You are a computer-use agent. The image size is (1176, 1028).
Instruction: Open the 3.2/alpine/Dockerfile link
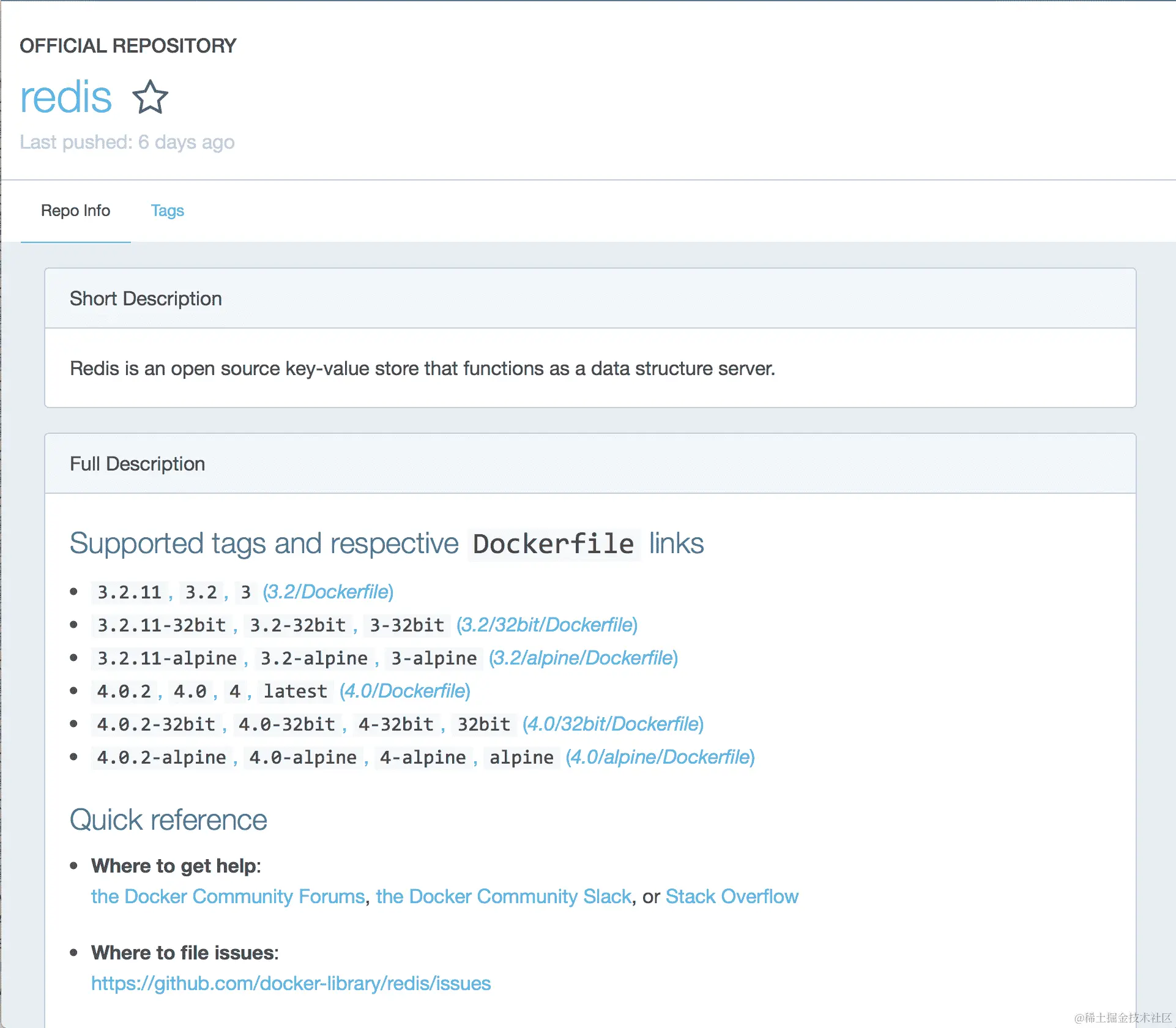pyautogui.click(x=583, y=658)
